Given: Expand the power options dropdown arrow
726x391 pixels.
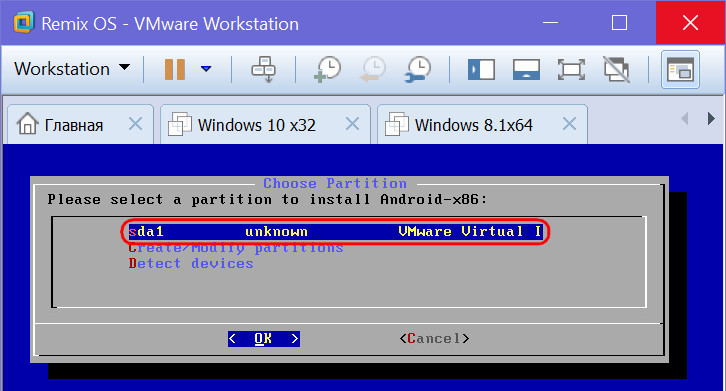Looking at the screenshot, I should [206, 69].
